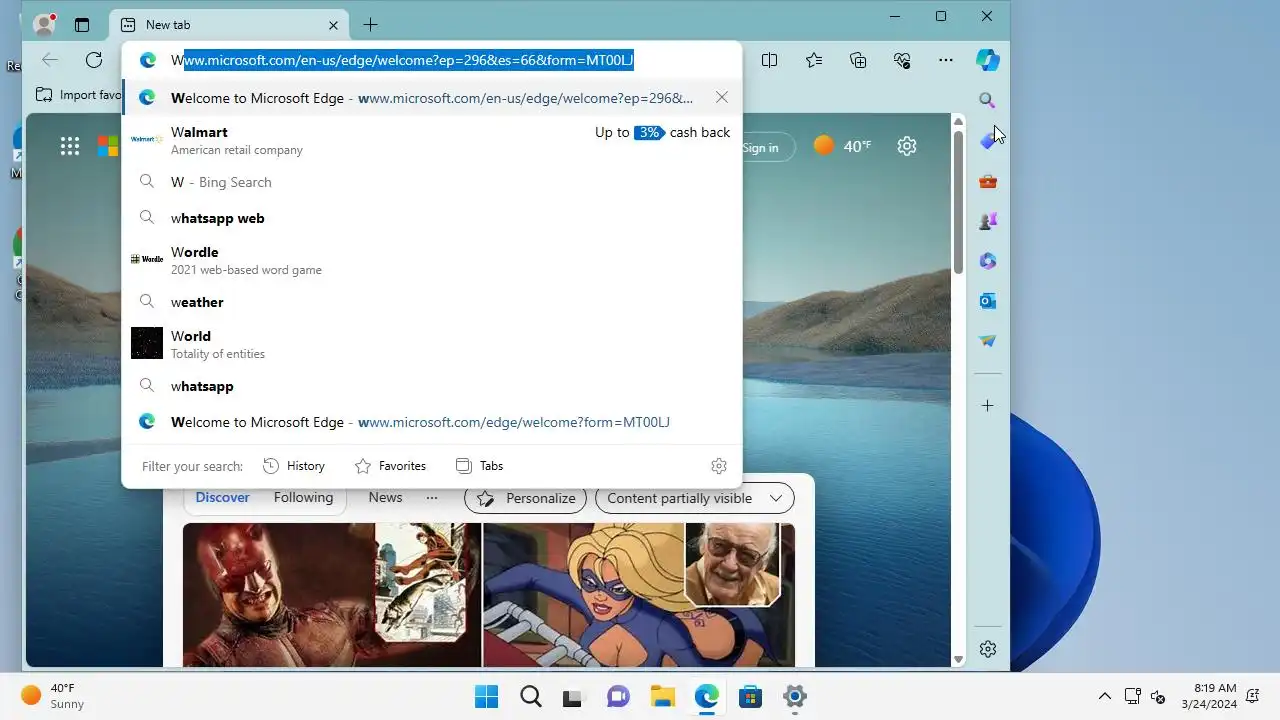The height and width of the screenshot is (720, 1280).
Task: Open the sidebar Outlook icon
Action: point(988,301)
